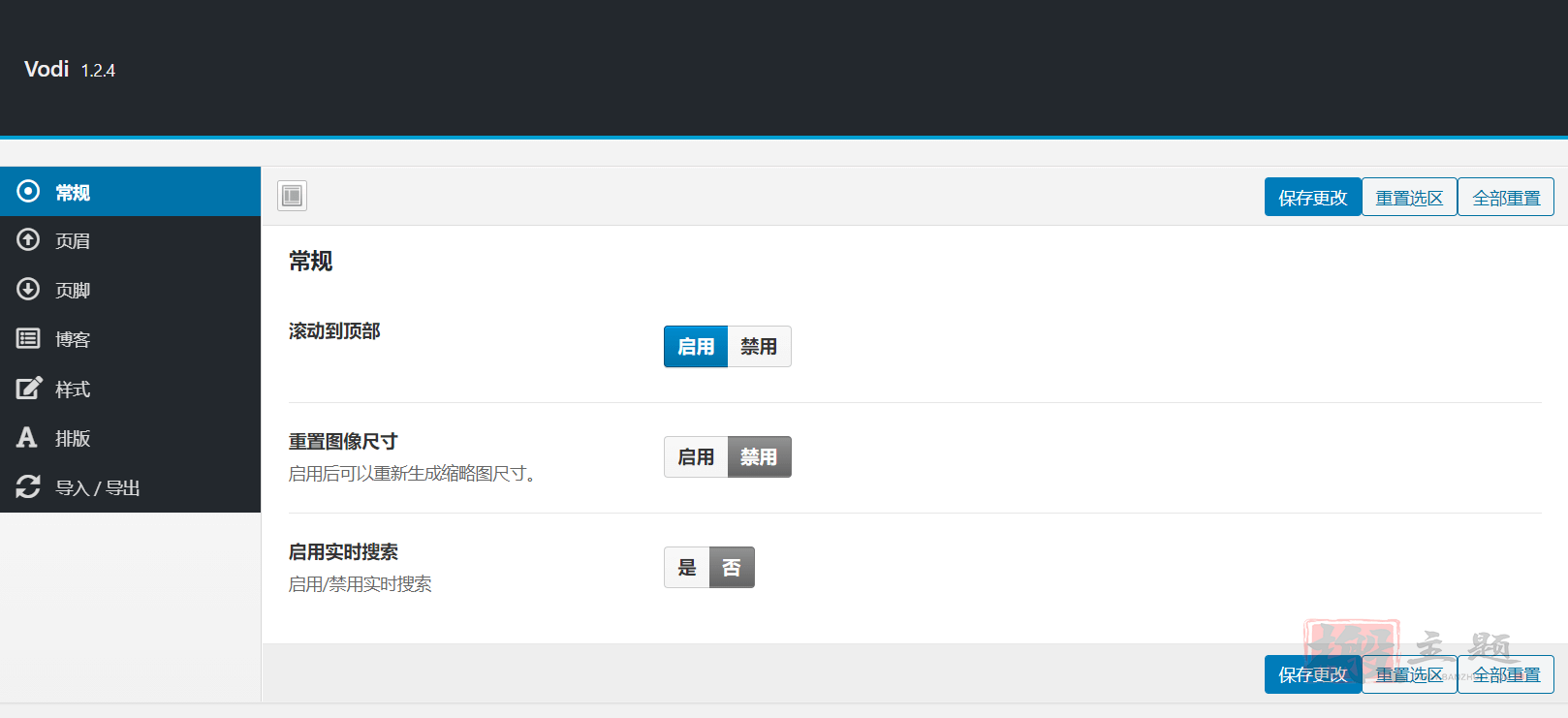
Task: Enable 重置图像尺寸 with the 启用 option
Action: (x=696, y=456)
